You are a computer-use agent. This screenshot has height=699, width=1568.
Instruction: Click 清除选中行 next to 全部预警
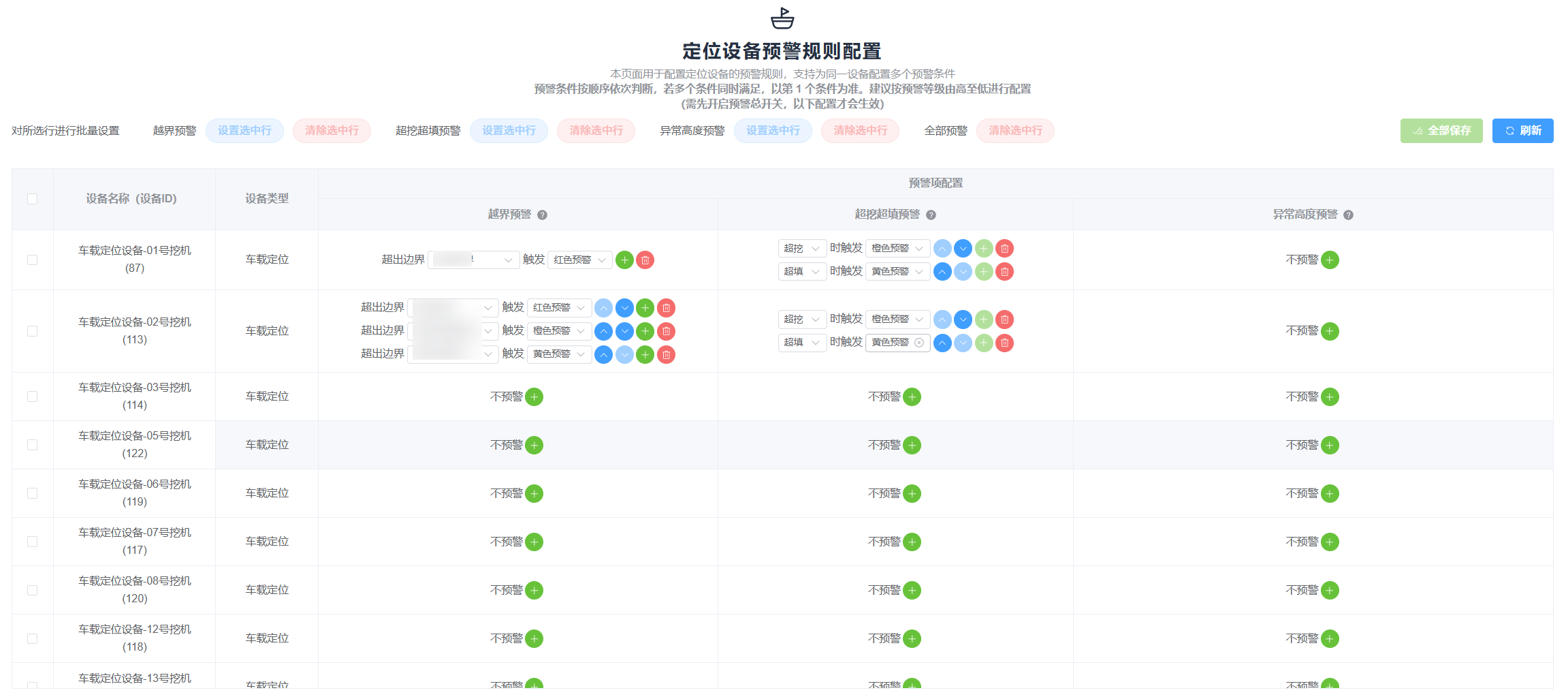pos(1014,131)
